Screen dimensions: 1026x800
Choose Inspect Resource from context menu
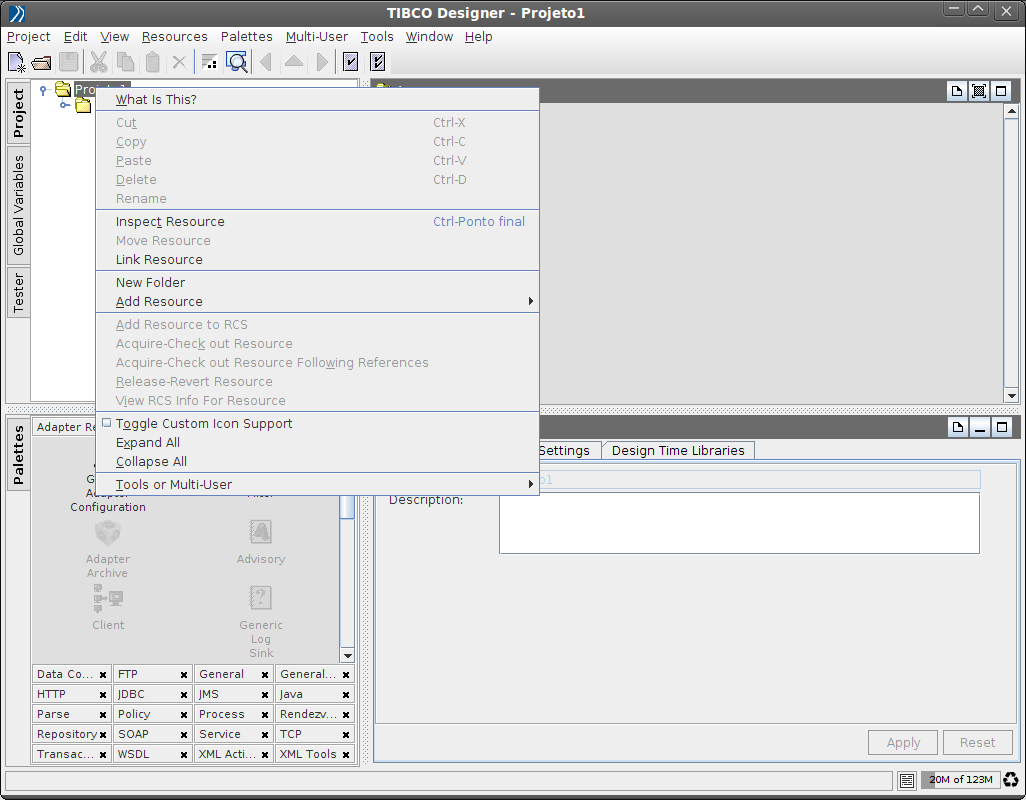(170, 222)
